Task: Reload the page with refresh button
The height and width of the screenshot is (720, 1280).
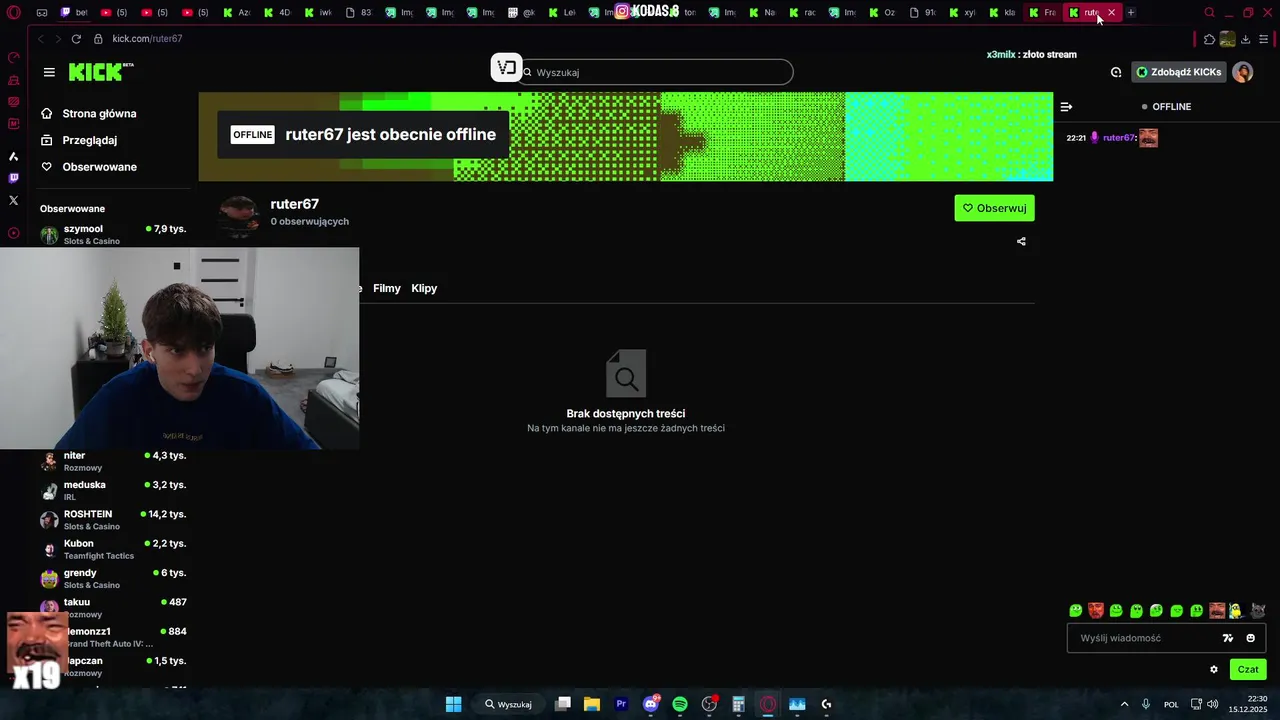Action: point(76,38)
